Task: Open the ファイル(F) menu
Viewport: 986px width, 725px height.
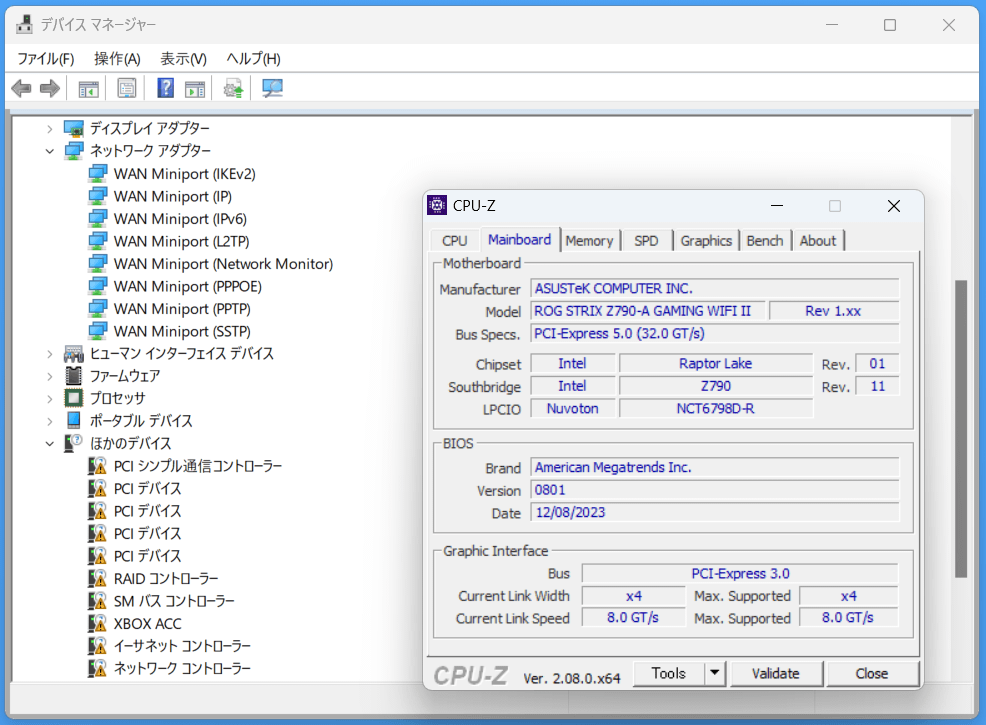Action: point(46,58)
